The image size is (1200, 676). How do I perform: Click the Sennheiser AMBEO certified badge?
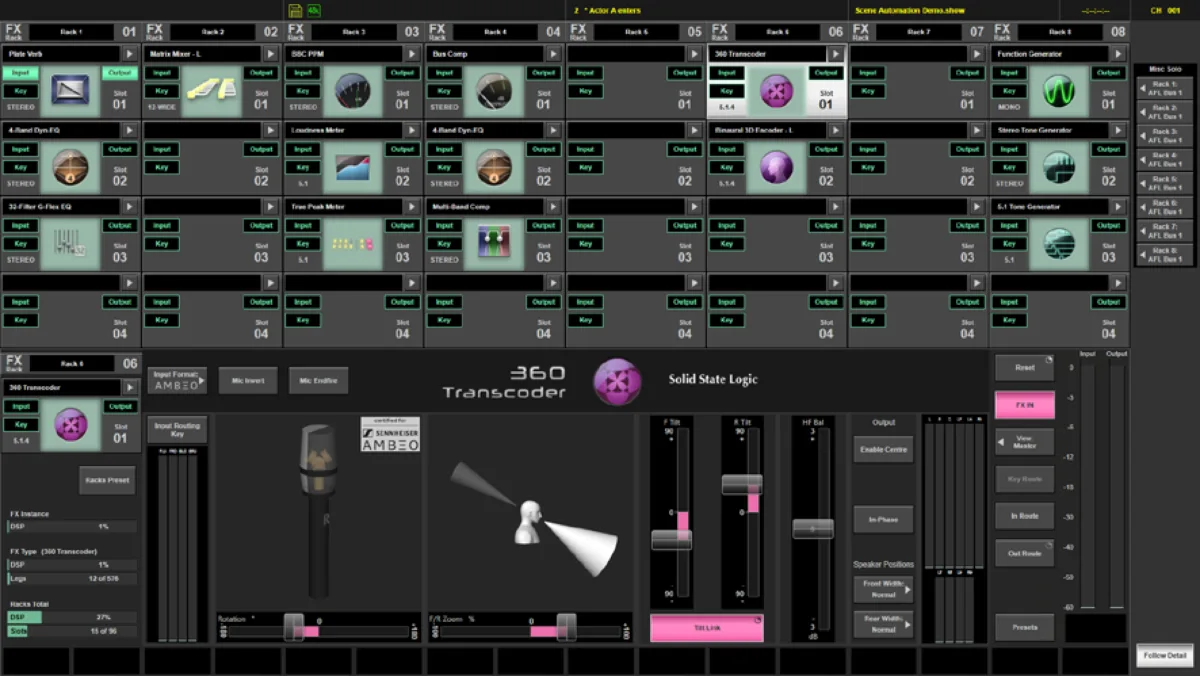tap(390, 434)
